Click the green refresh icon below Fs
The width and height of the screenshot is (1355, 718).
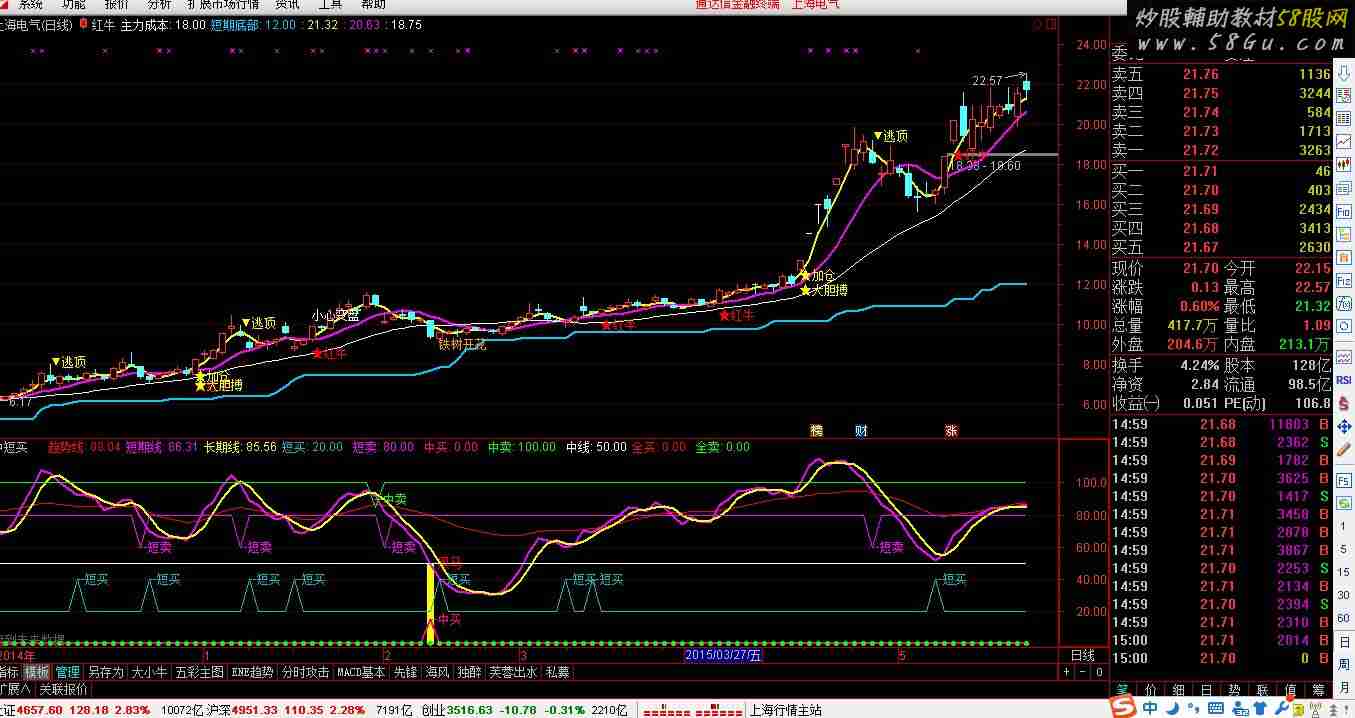[1343, 504]
